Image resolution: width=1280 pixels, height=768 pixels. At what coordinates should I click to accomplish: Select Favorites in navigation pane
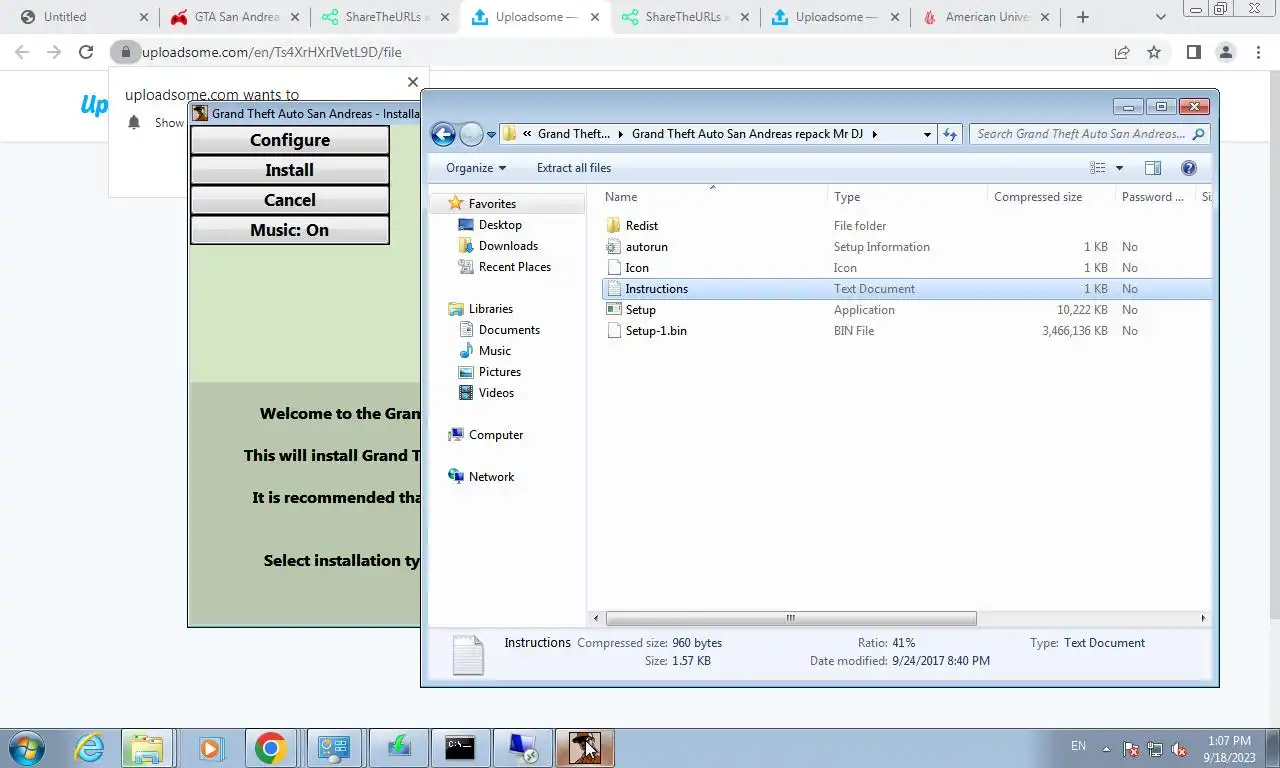(x=492, y=204)
